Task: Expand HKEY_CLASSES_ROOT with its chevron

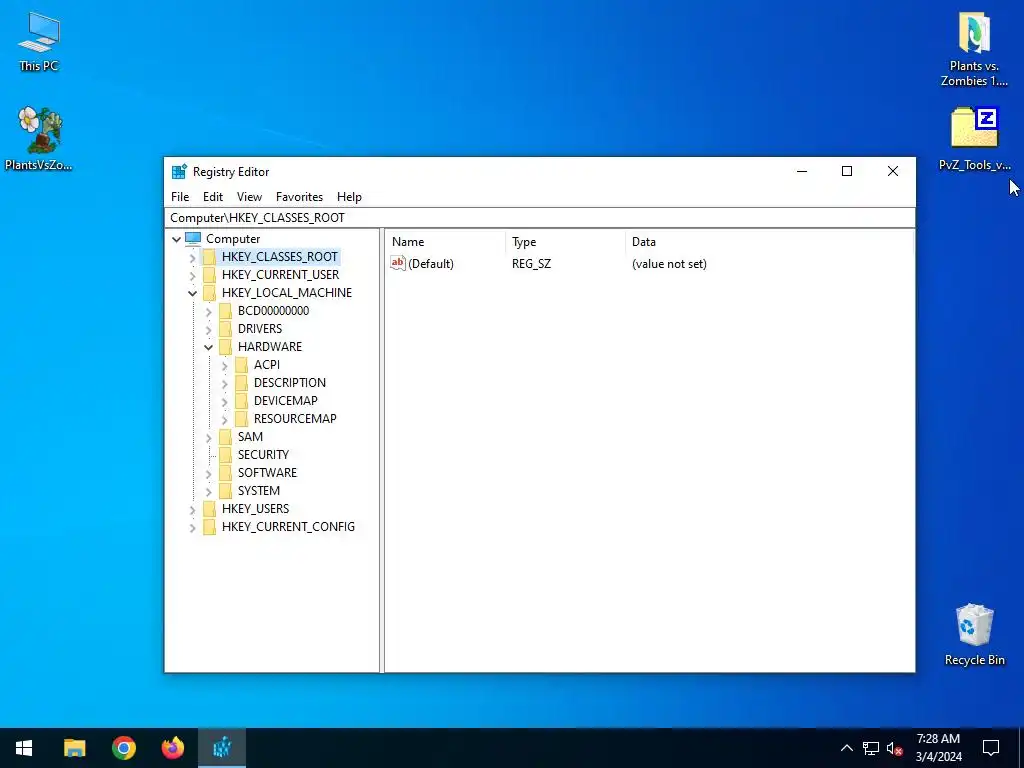Action: pyautogui.click(x=193, y=257)
